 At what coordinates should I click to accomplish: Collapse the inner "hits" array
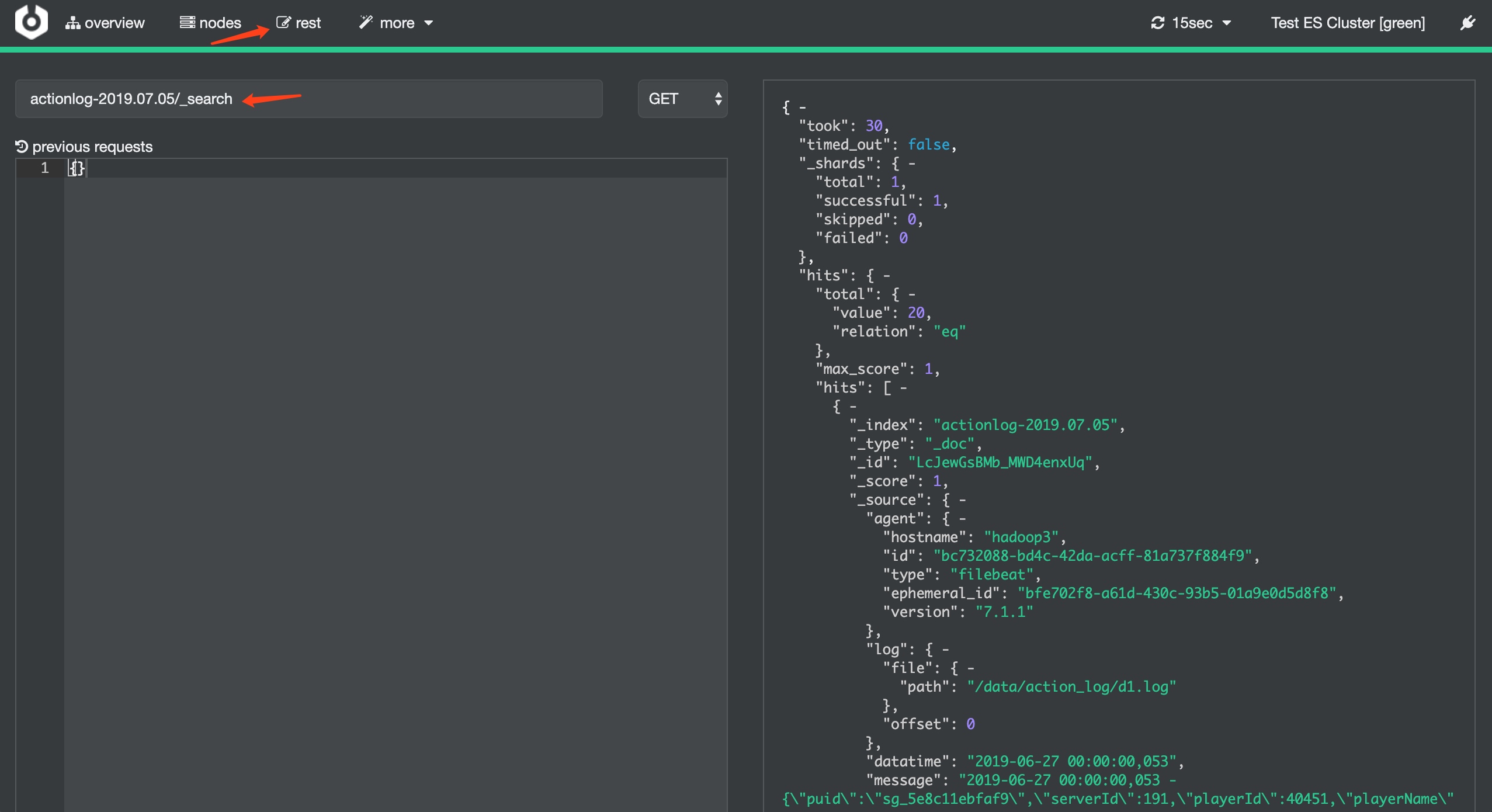[904, 388]
